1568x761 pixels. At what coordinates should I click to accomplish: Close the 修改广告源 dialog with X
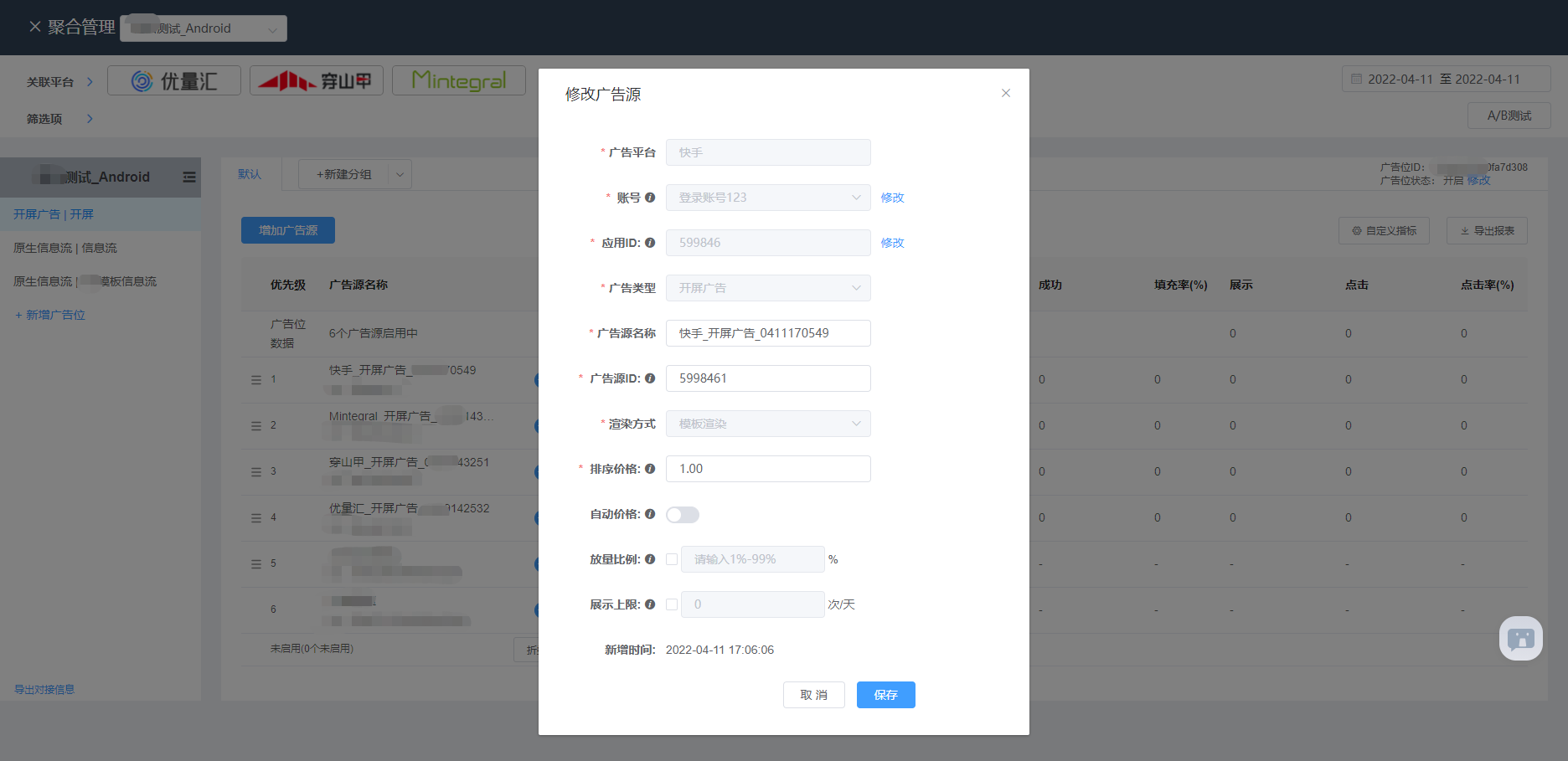tap(1006, 93)
